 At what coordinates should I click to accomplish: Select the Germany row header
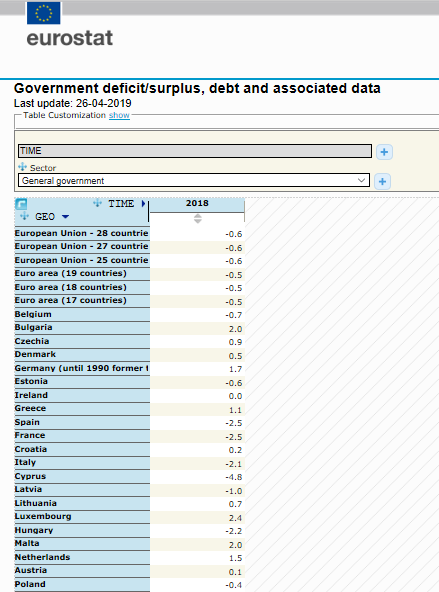click(82, 368)
